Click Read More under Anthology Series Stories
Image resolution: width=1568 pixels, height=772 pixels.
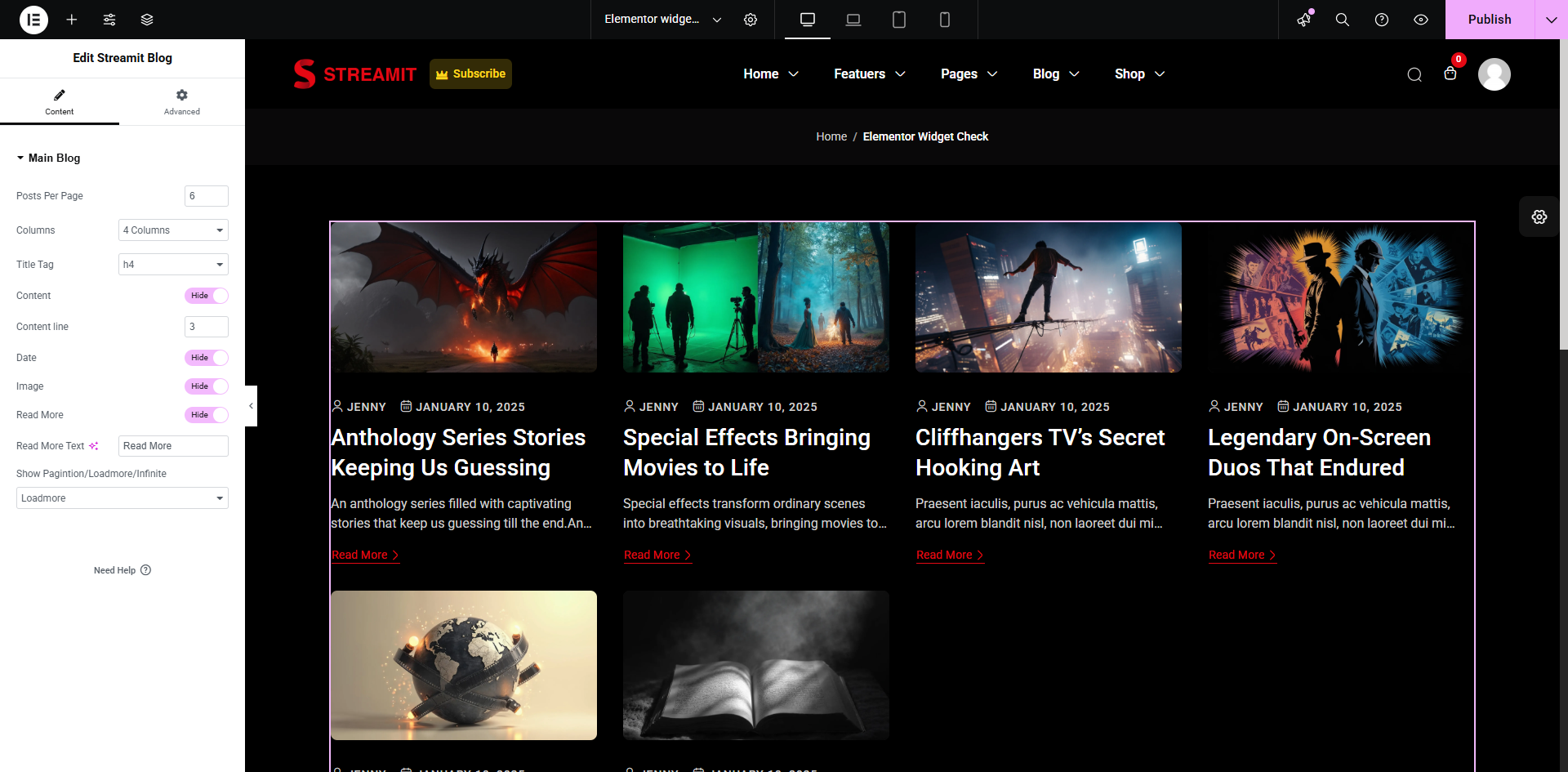click(365, 555)
